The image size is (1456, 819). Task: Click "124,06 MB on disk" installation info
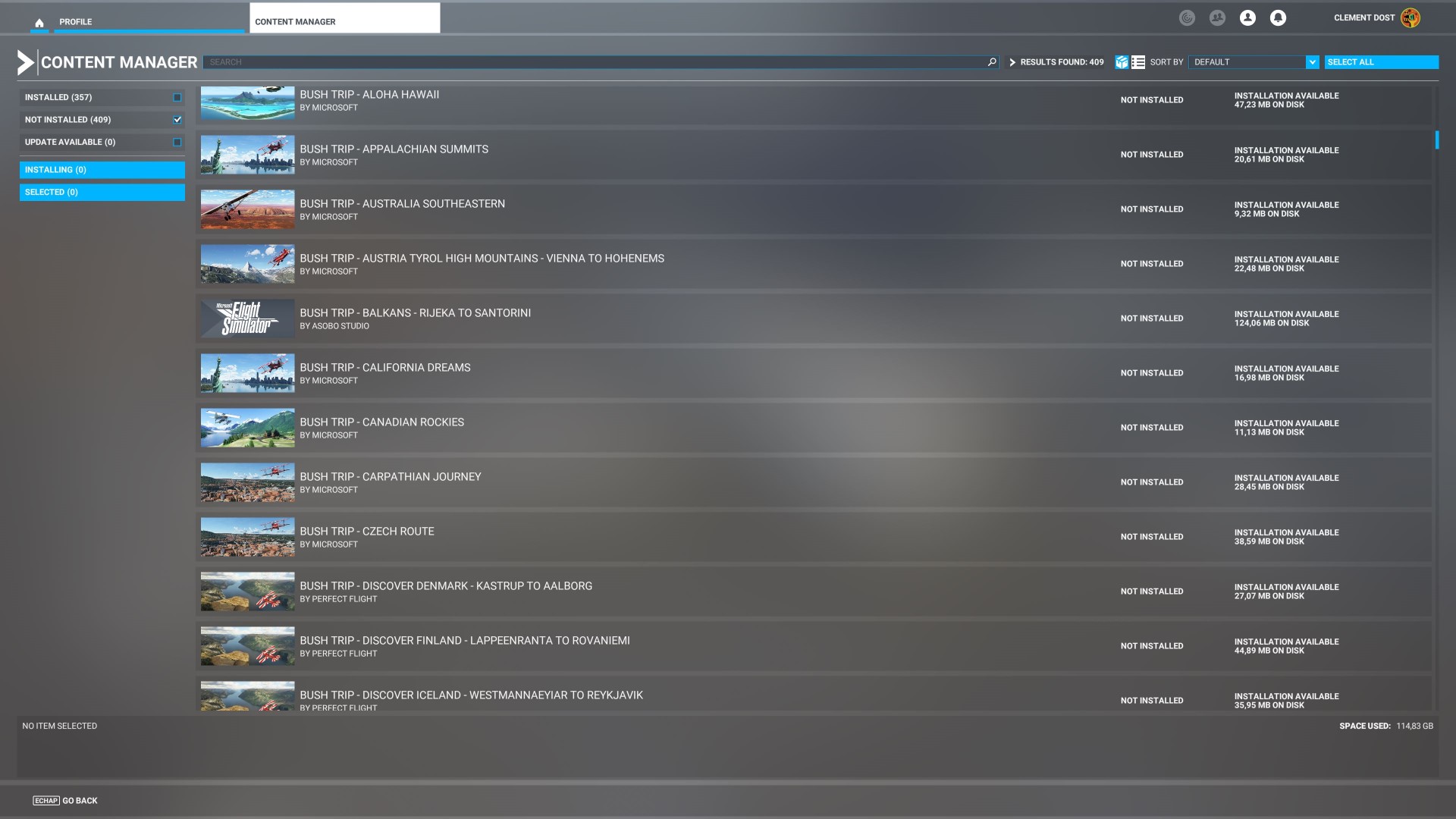pos(1272,323)
